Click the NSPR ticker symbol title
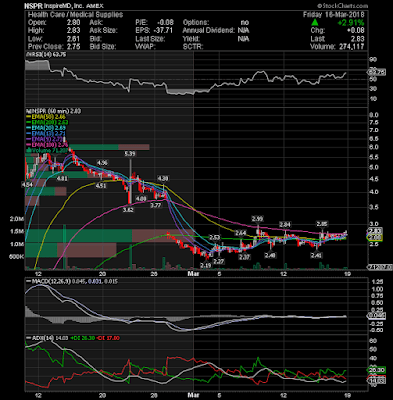The image size is (393, 400). 33,6
